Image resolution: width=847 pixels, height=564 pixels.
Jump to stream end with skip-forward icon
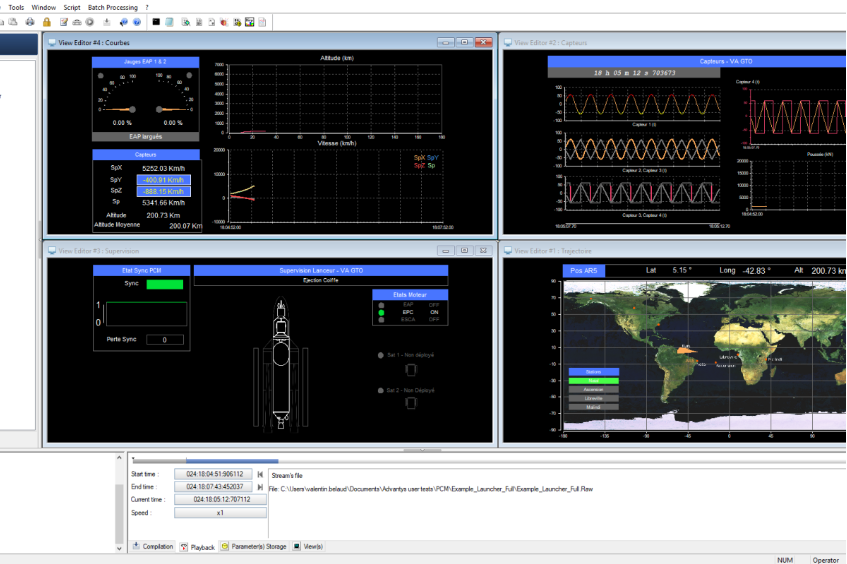tap(261, 486)
